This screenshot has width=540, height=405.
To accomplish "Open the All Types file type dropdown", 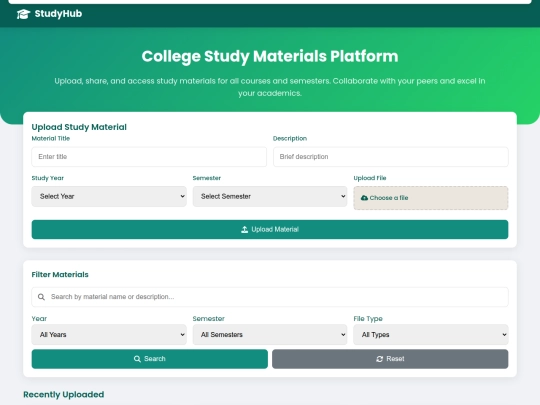I will coord(431,334).
